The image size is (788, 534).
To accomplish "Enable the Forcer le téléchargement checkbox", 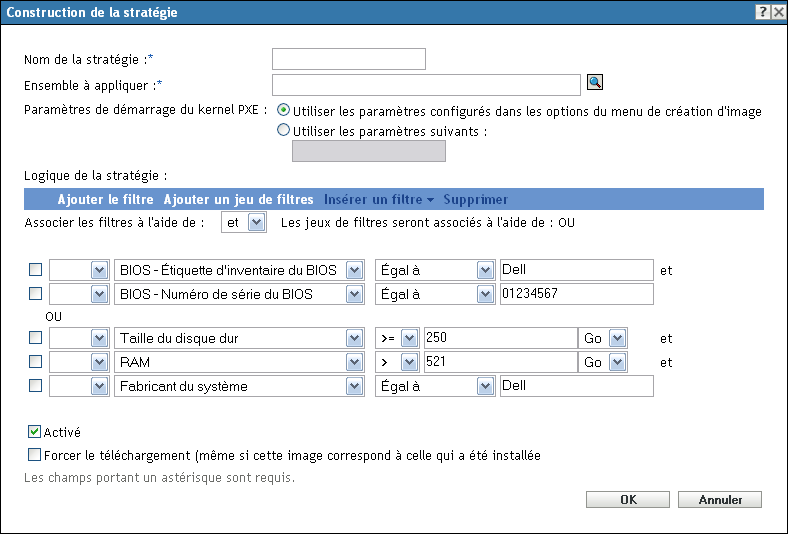I will pos(35,455).
